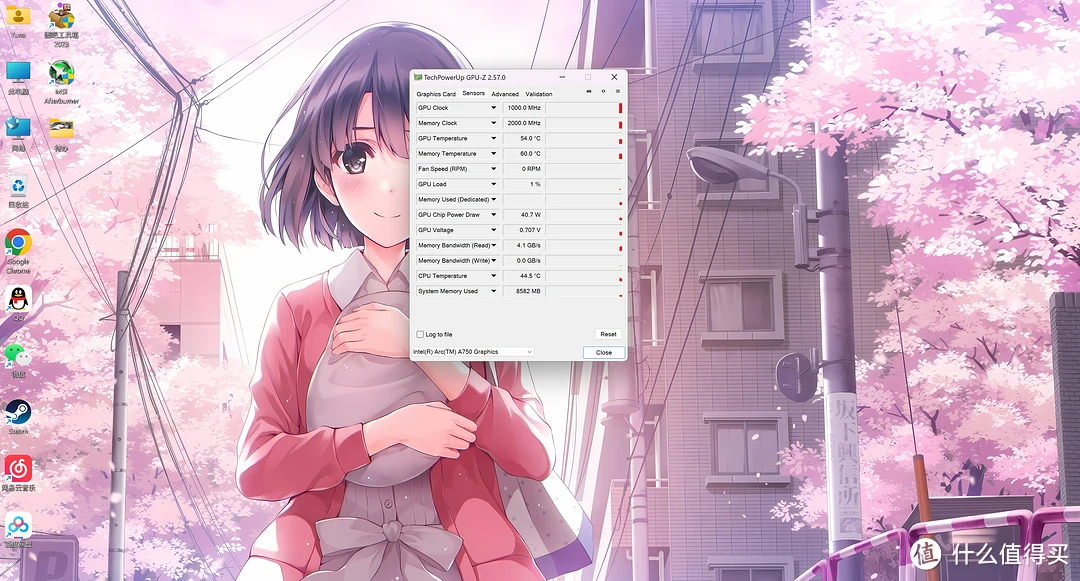Click the GPU Clock history graph
The width and height of the screenshot is (1080, 581).
coord(584,108)
